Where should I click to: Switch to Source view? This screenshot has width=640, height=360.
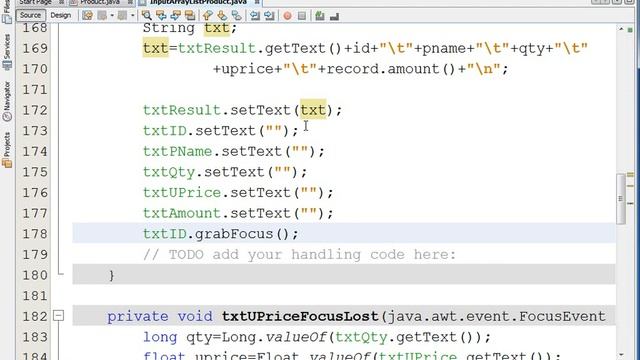pos(31,16)
